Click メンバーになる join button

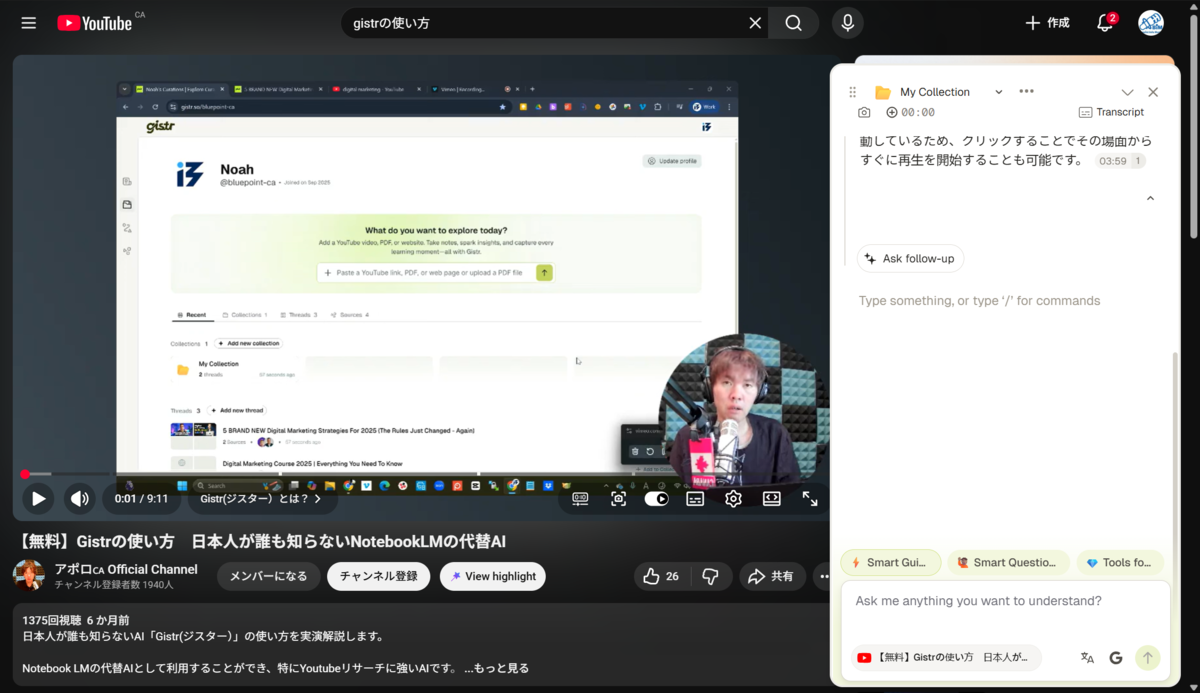pos(269,576)
